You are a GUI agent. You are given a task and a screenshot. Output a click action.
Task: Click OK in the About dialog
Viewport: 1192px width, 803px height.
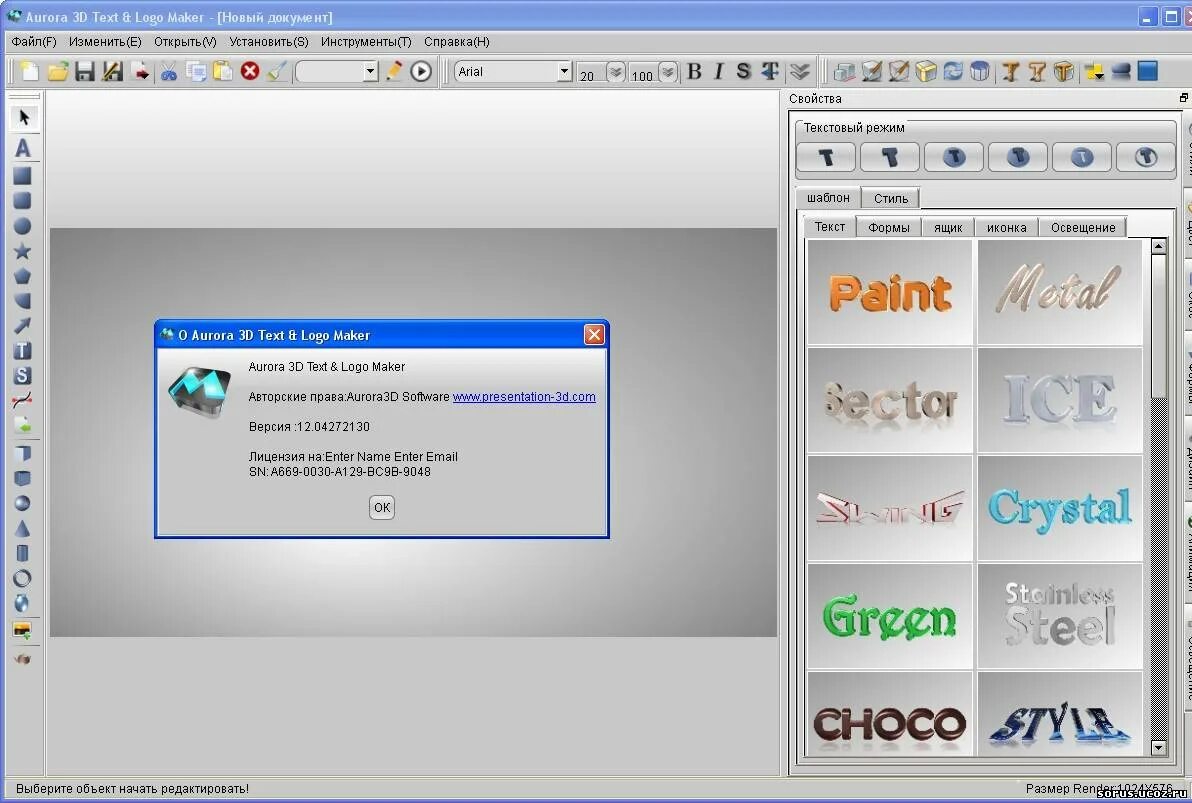pyautogui.click(x=382, y=507)
